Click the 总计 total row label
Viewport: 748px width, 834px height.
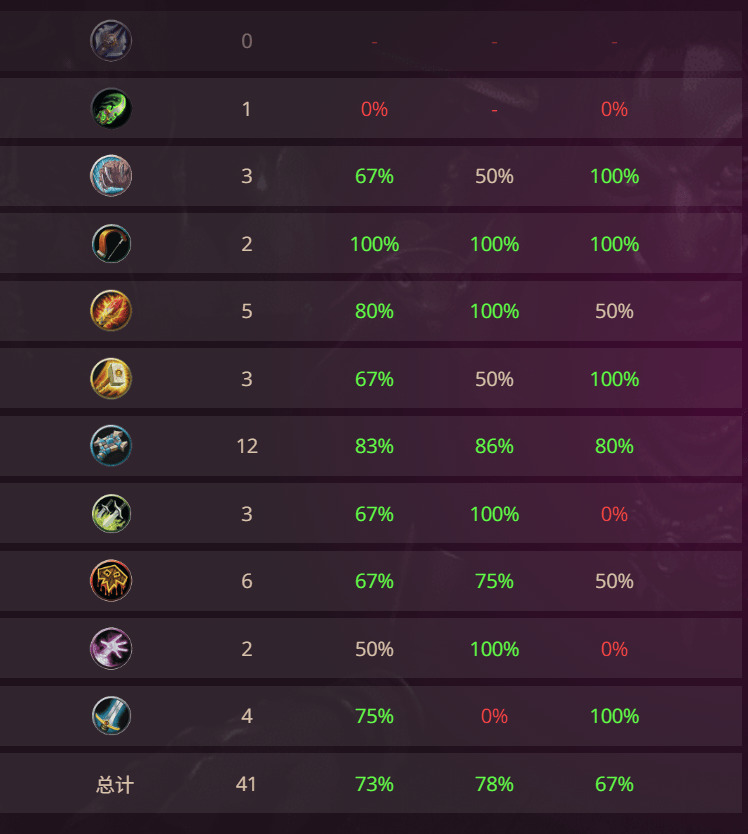click(x=115, y=784)
